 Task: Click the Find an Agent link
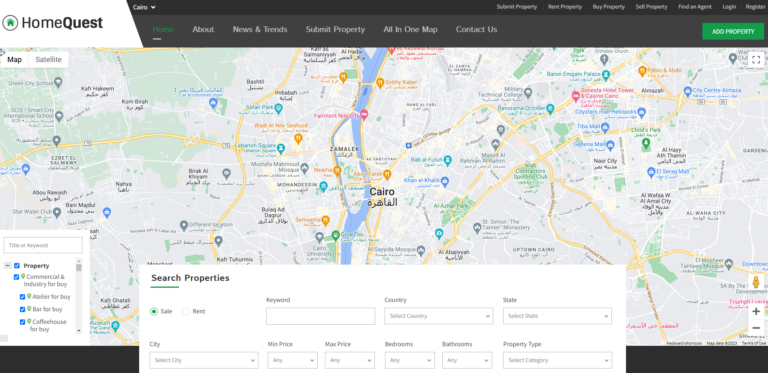(x=695, y=7)
